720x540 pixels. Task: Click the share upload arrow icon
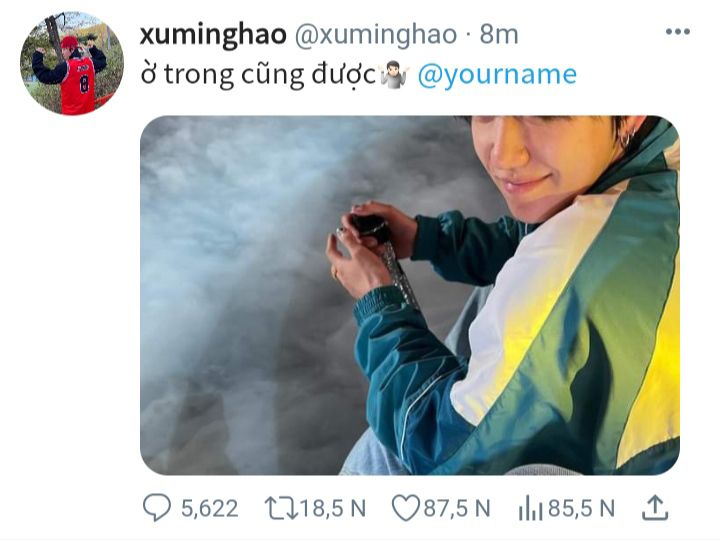[655, 507]
